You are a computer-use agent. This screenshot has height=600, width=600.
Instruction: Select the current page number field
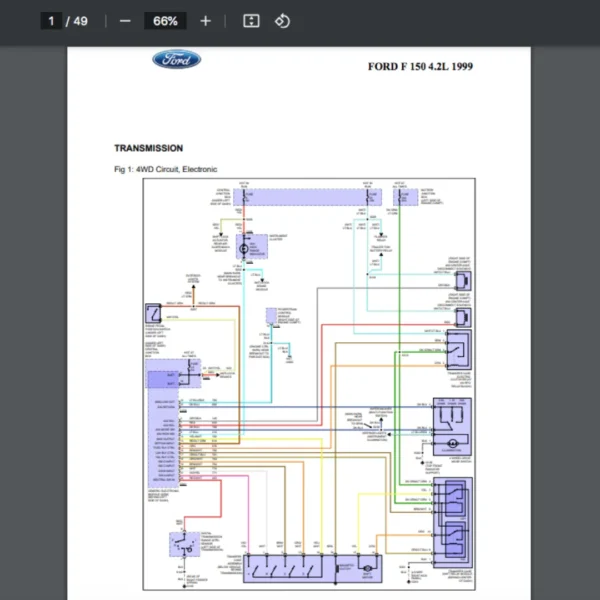pos(51,21)
